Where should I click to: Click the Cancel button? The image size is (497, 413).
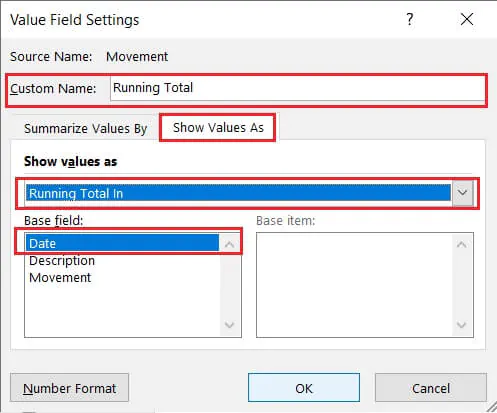(x=431, y=388)
